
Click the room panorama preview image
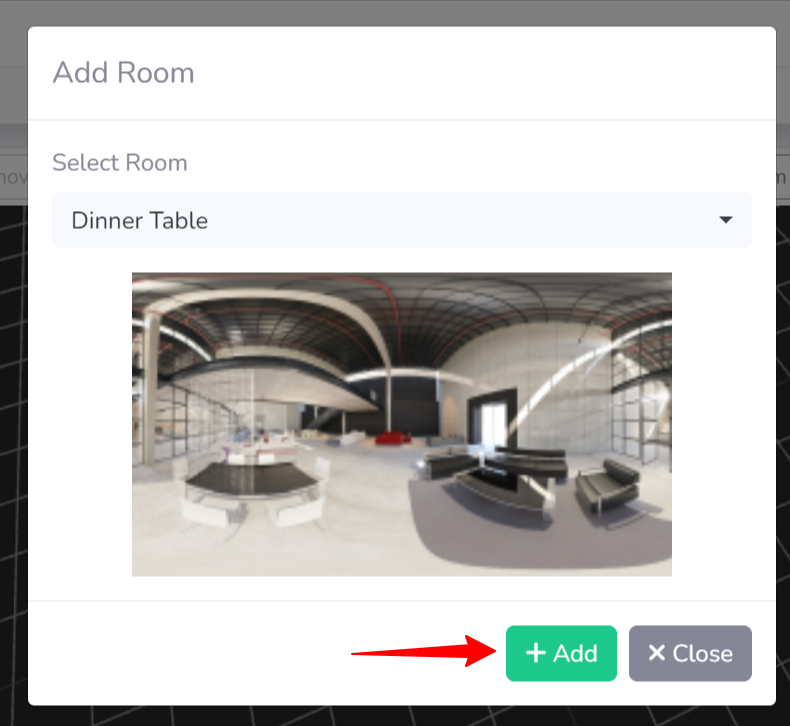[x=402, y=424]
